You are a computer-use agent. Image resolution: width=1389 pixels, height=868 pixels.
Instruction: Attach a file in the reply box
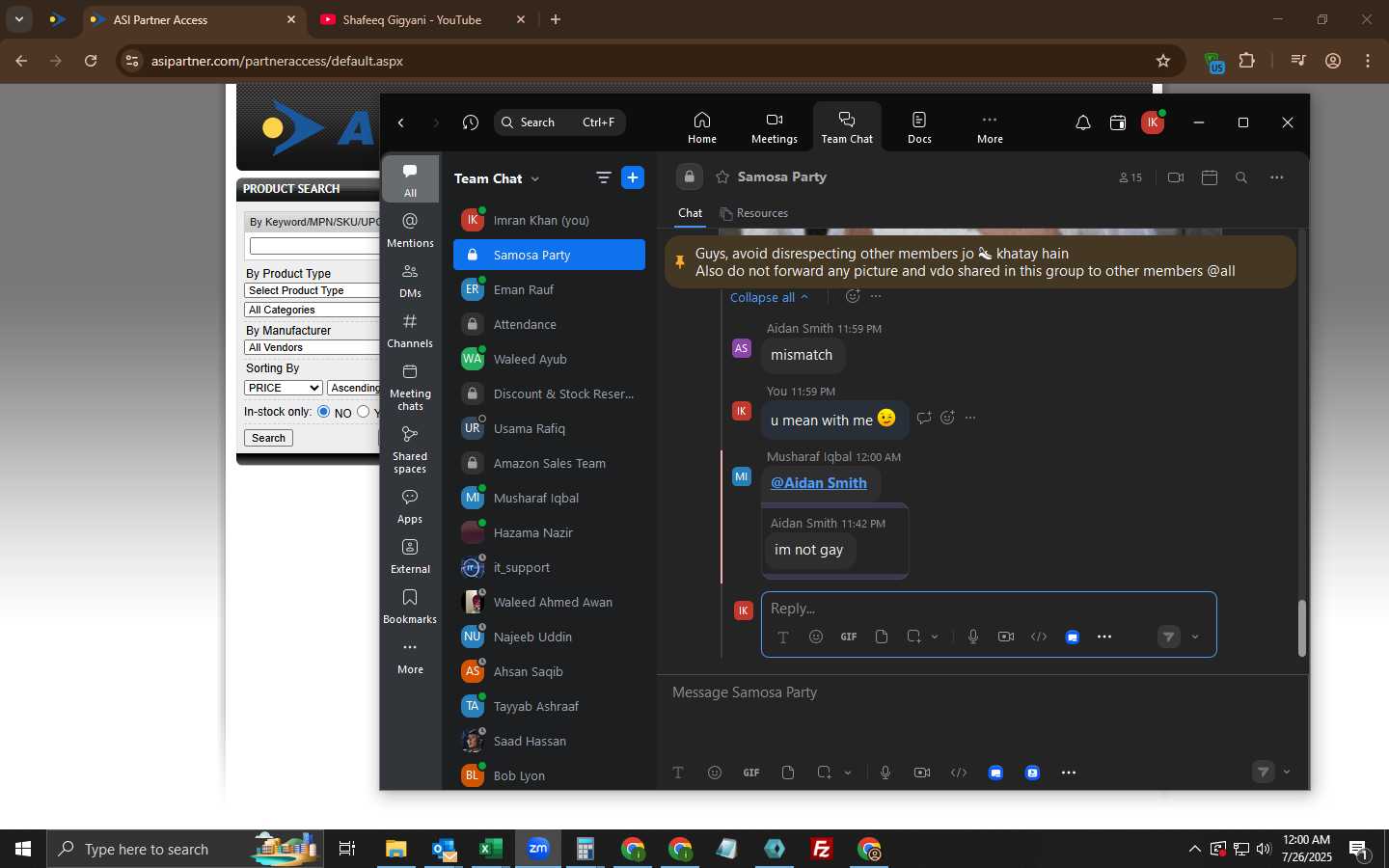(881, 637)
